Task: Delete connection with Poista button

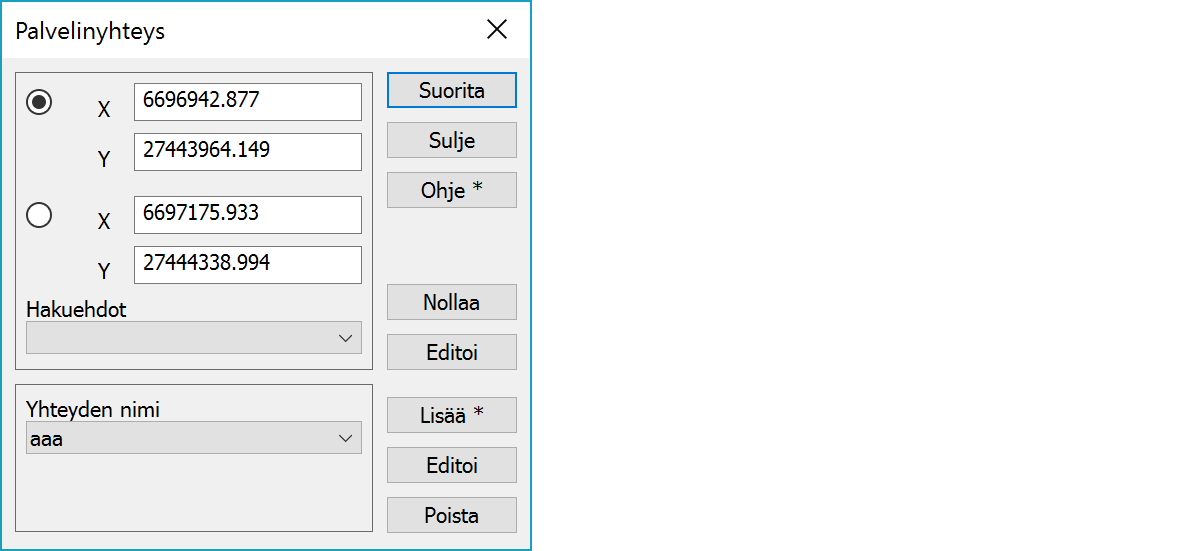Action: click(451, 515)
